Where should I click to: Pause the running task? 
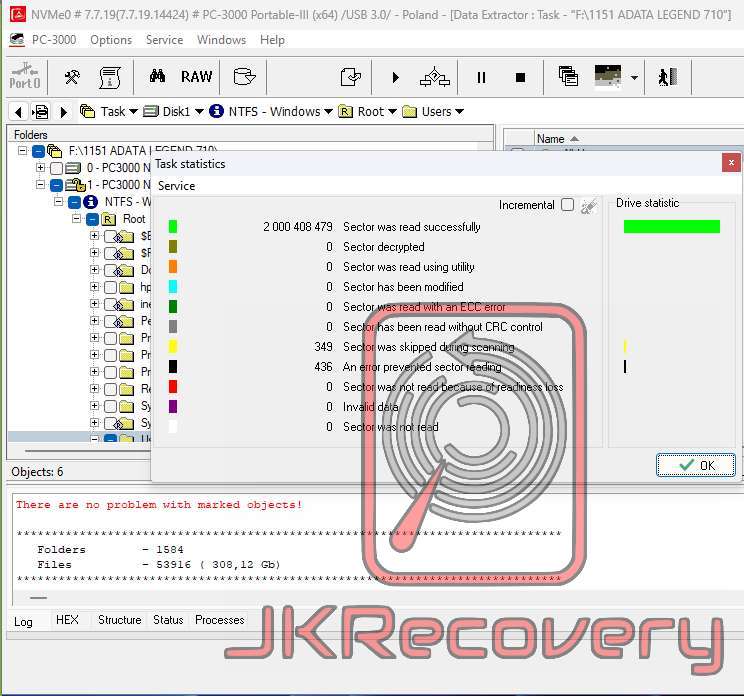pyautogui.click(x=481, y=77)
